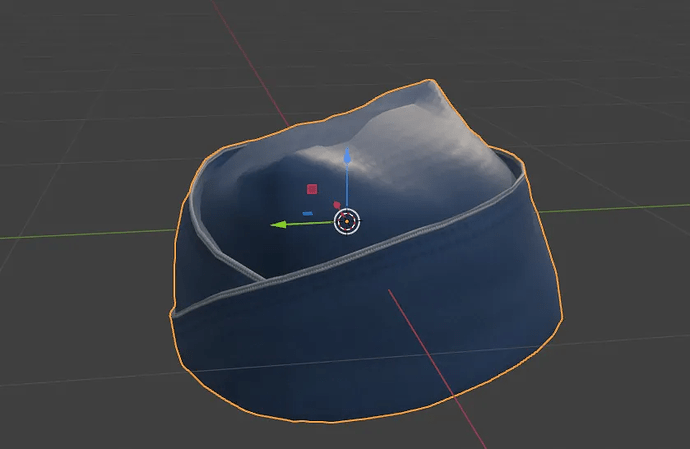Click the red X-axis gizmo handle
The width and height of the screenshot is (690, 449).
coord(337,205)
